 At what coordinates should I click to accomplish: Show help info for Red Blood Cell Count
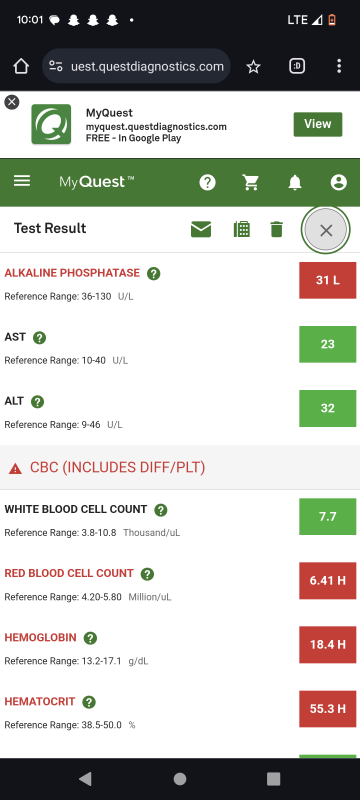pos(147,574)
